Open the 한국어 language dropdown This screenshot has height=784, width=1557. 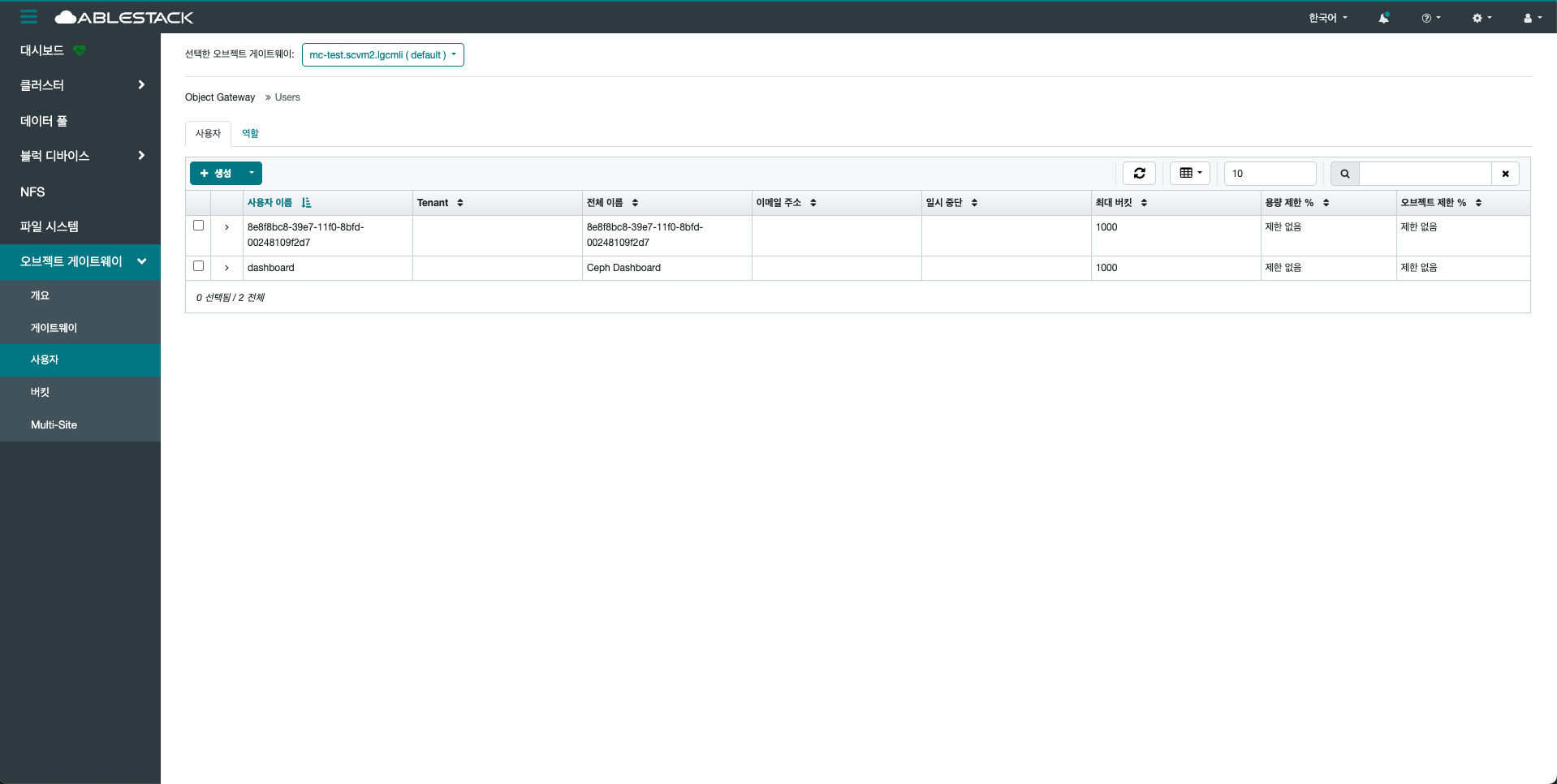[1327, 18]
